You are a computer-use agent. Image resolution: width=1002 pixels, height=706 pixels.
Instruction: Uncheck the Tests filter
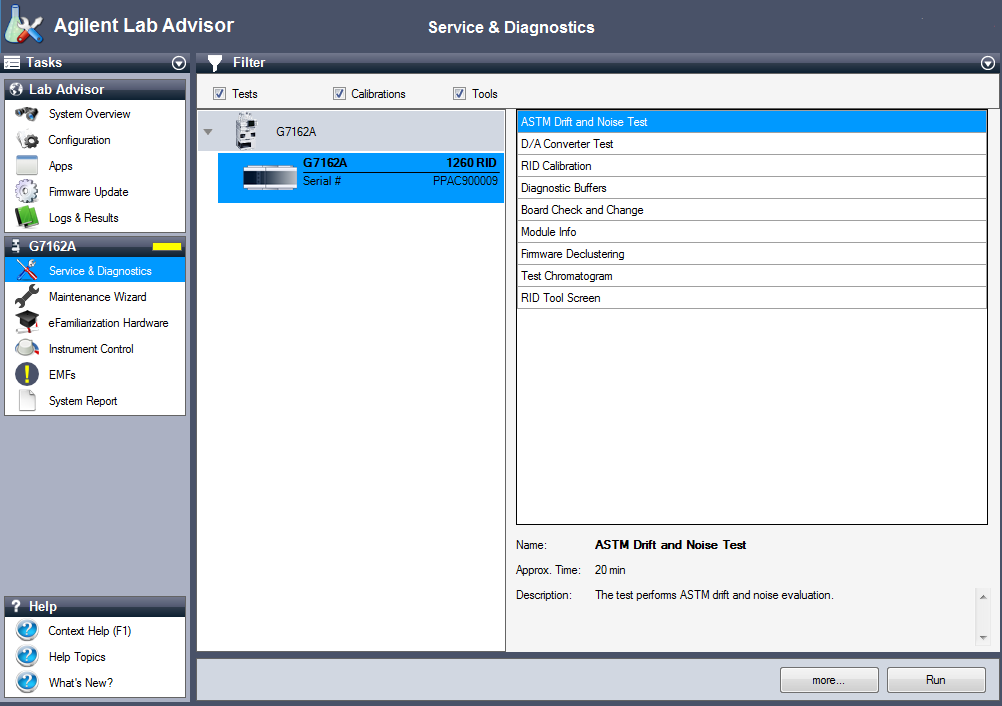[x=218, y=93]
